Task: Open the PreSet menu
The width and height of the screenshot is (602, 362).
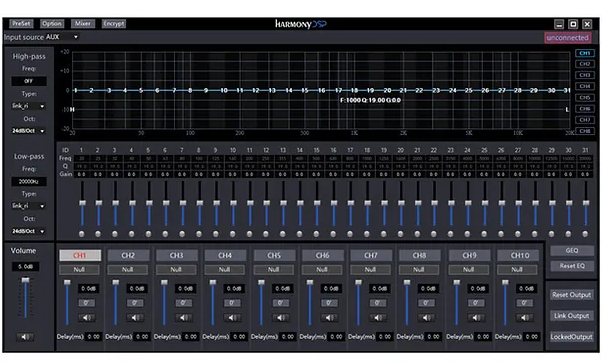Action: tap(21, 24)
